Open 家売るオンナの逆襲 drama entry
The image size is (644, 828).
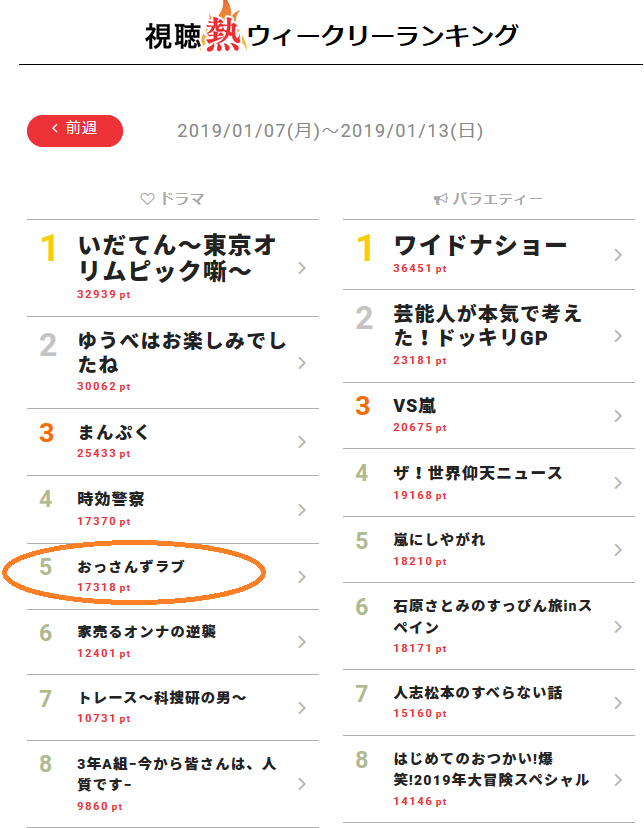173,642
